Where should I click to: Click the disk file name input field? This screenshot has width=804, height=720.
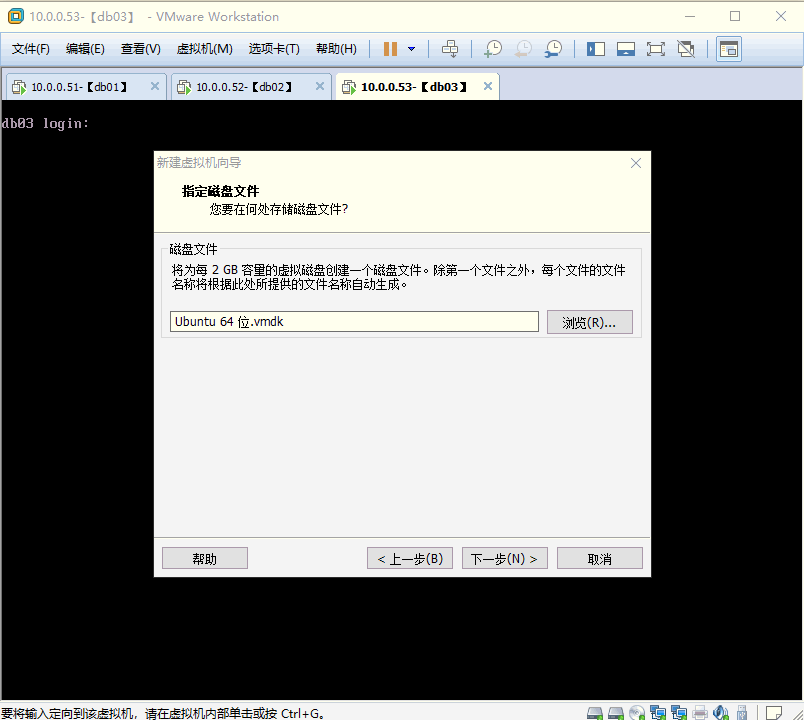(x=354, y=321)
